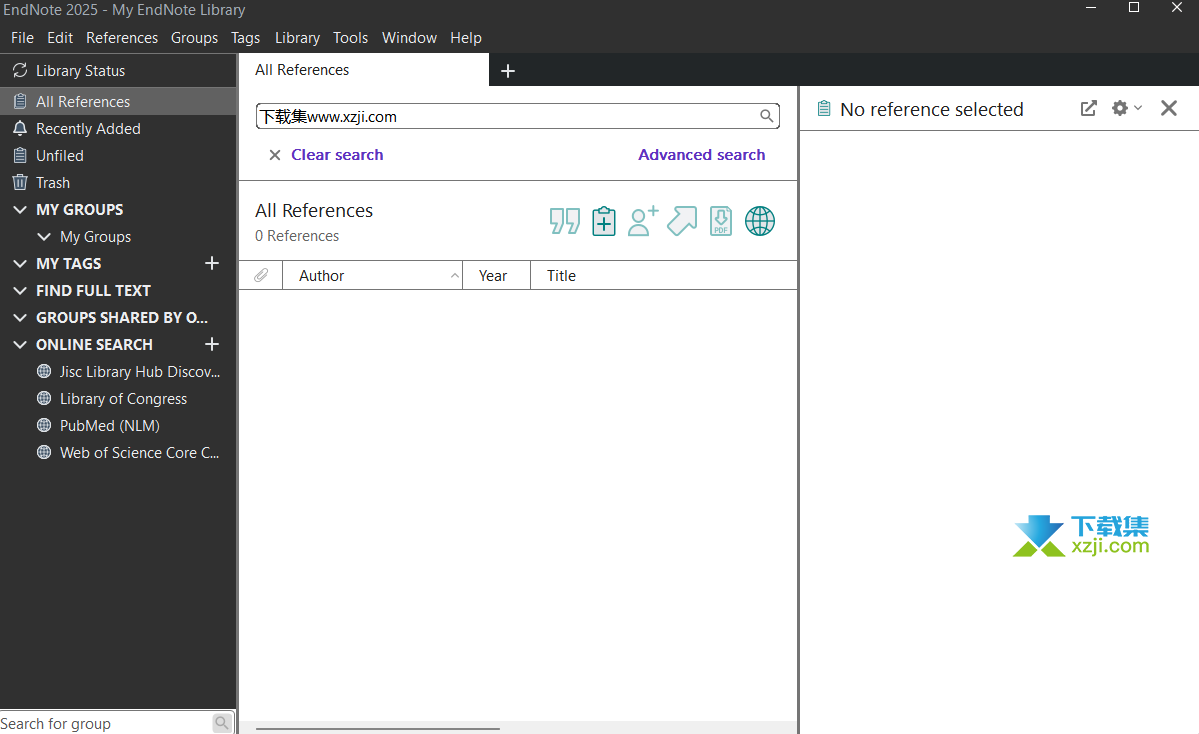Viewport: 1199px width, 734px height.
Task: Select Unfiled in sidebar
Action: click(118, 155)
